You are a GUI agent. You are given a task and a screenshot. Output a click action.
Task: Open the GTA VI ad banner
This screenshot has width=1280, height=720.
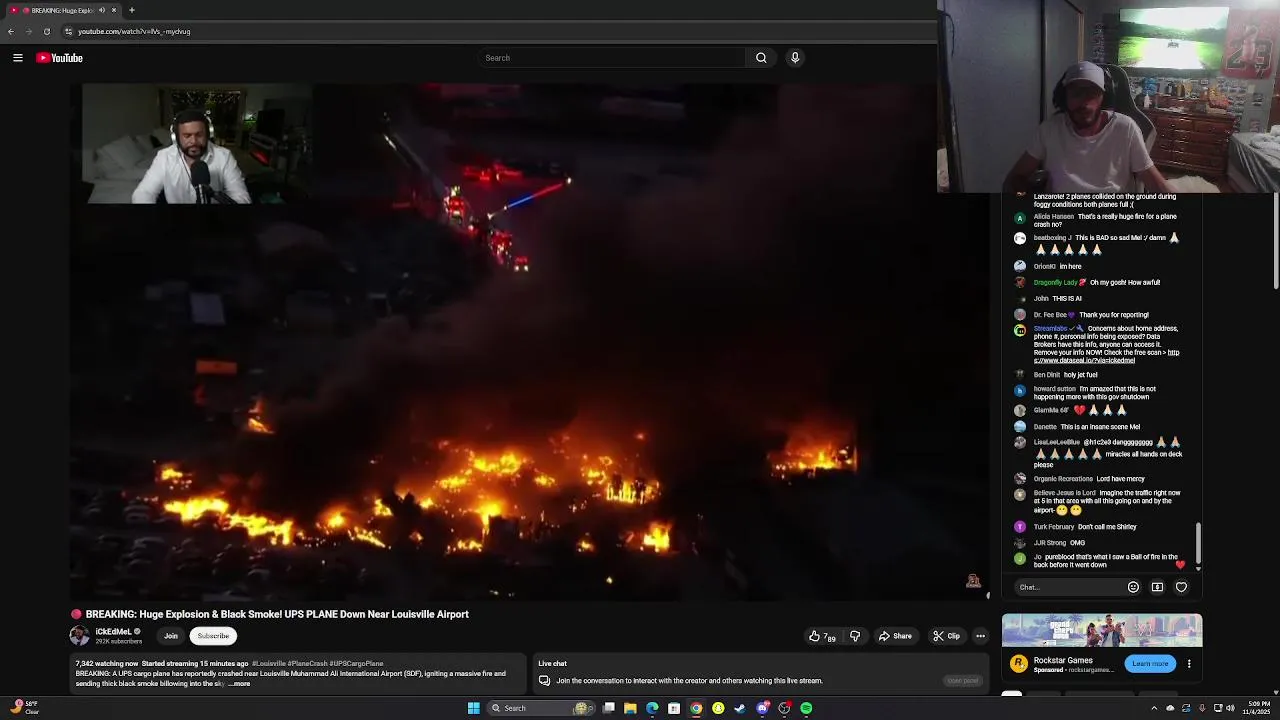click(x=1102, y=631)
